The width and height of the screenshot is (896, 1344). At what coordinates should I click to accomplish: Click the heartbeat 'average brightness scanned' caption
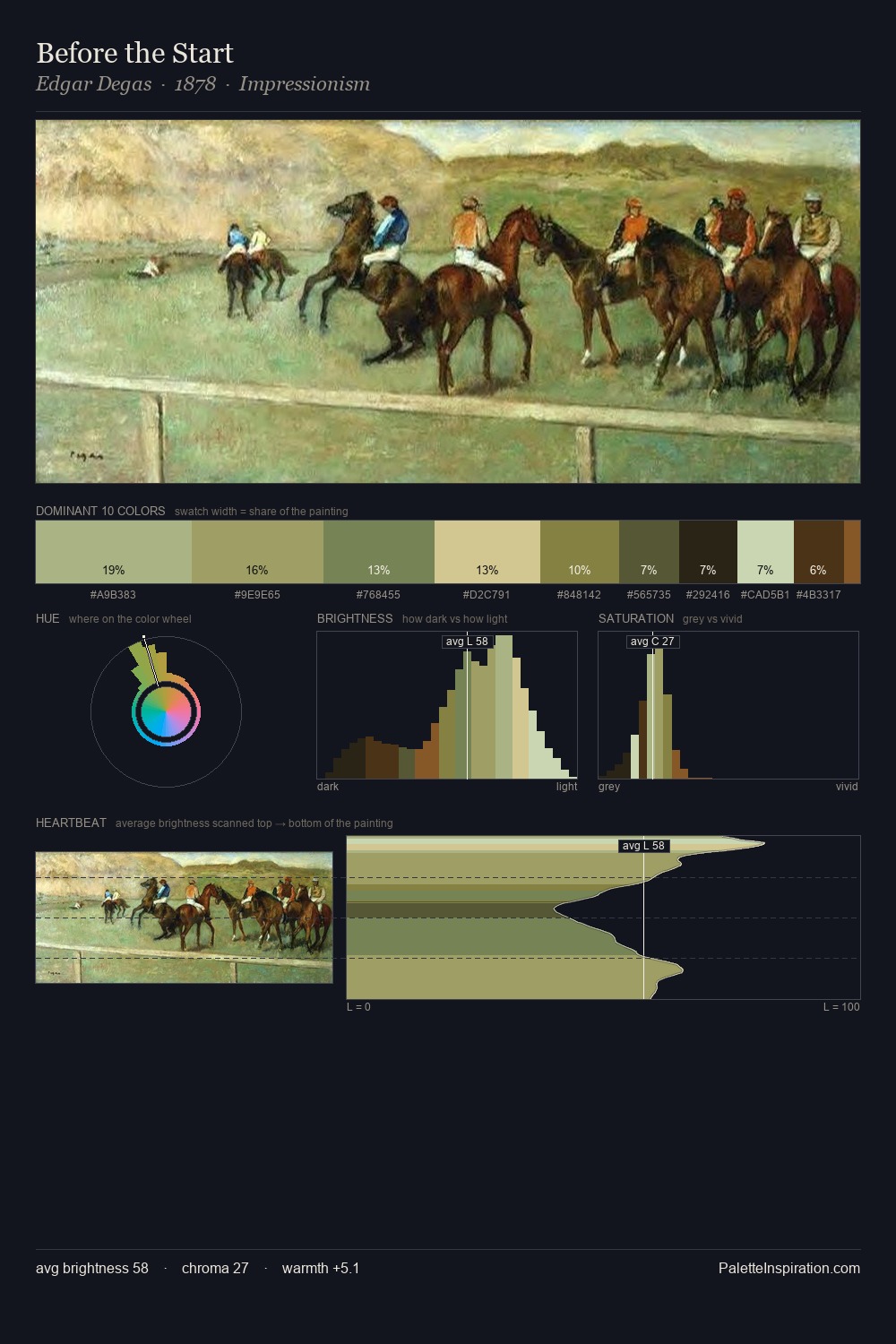[x=254, y=823]
